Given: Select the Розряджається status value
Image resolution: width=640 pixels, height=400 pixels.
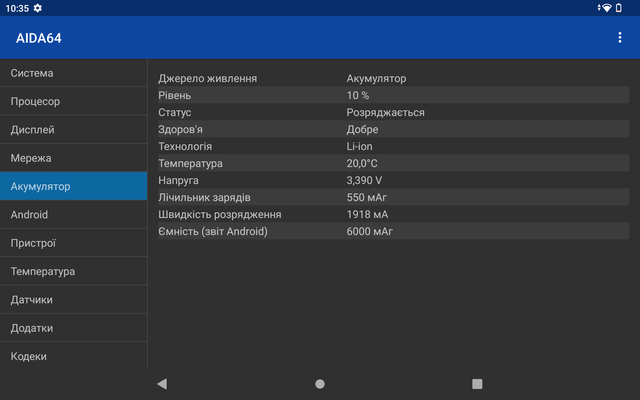Looking at the screenshot, I should [385, 112].
